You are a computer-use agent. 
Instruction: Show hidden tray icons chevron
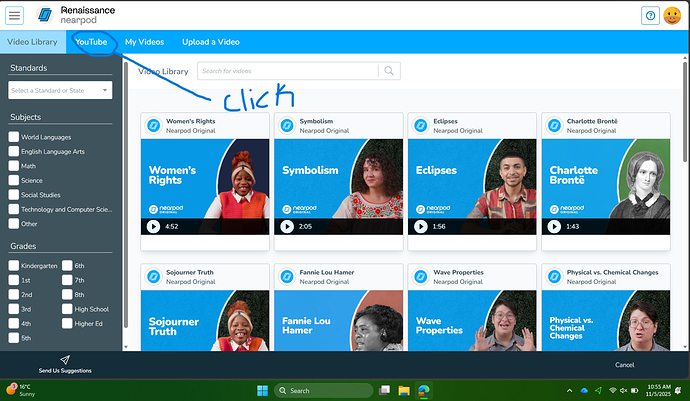pyautogui.click(x=569, y=390)
